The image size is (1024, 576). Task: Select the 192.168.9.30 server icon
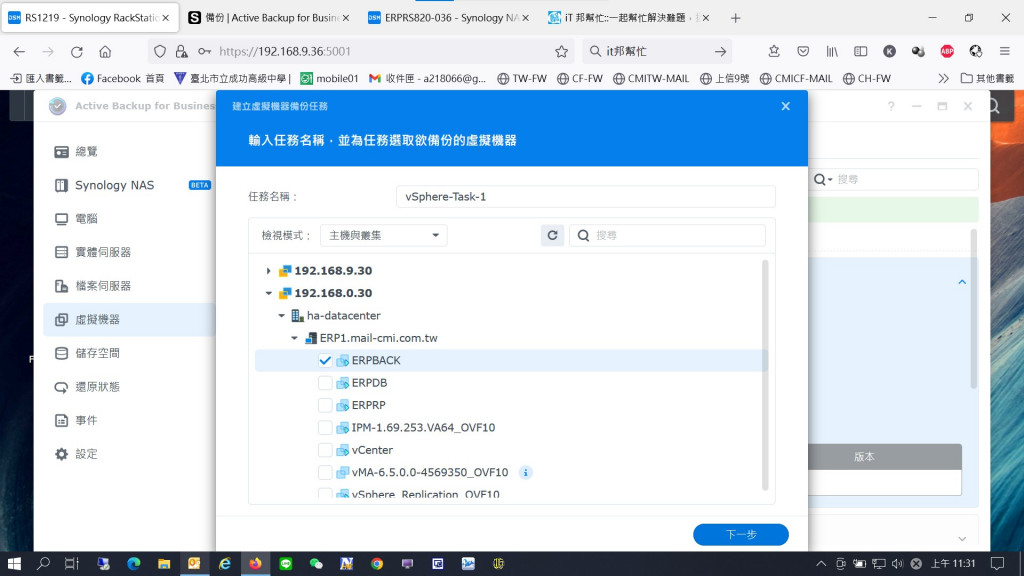click(285, 271)
